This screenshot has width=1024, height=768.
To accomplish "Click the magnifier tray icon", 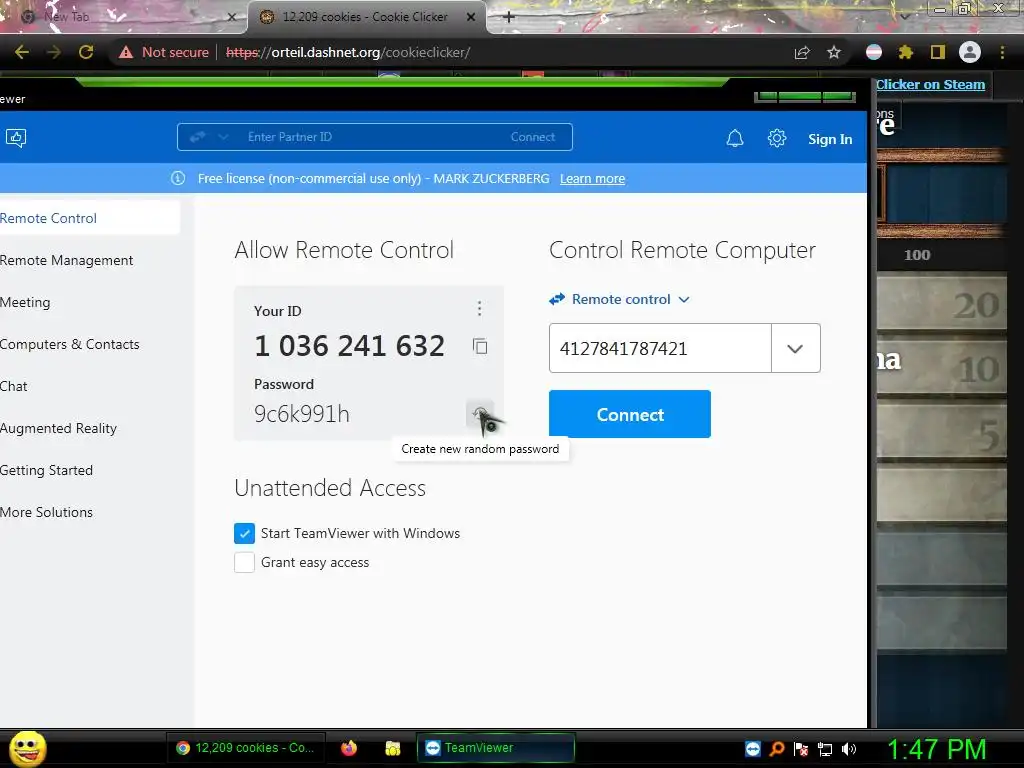I will (x=776, y=749).
